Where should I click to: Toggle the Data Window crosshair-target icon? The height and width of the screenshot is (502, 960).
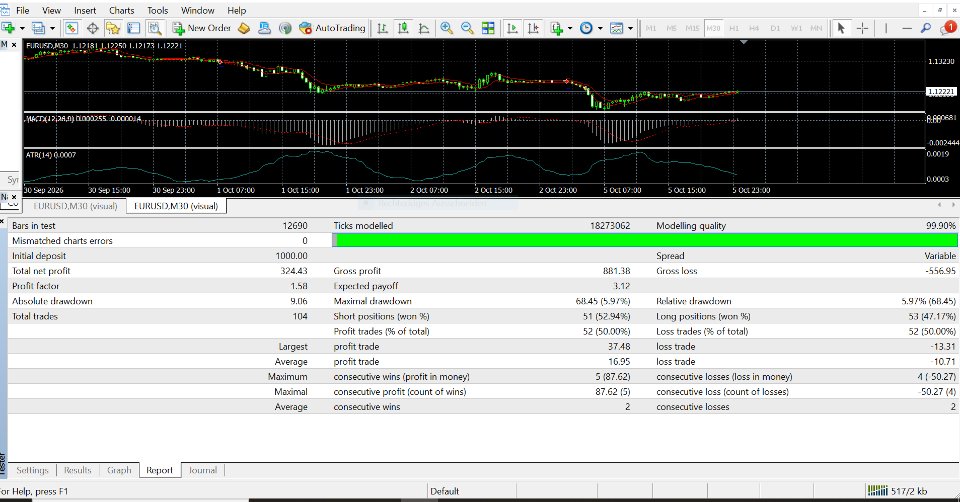coord(92,28)
